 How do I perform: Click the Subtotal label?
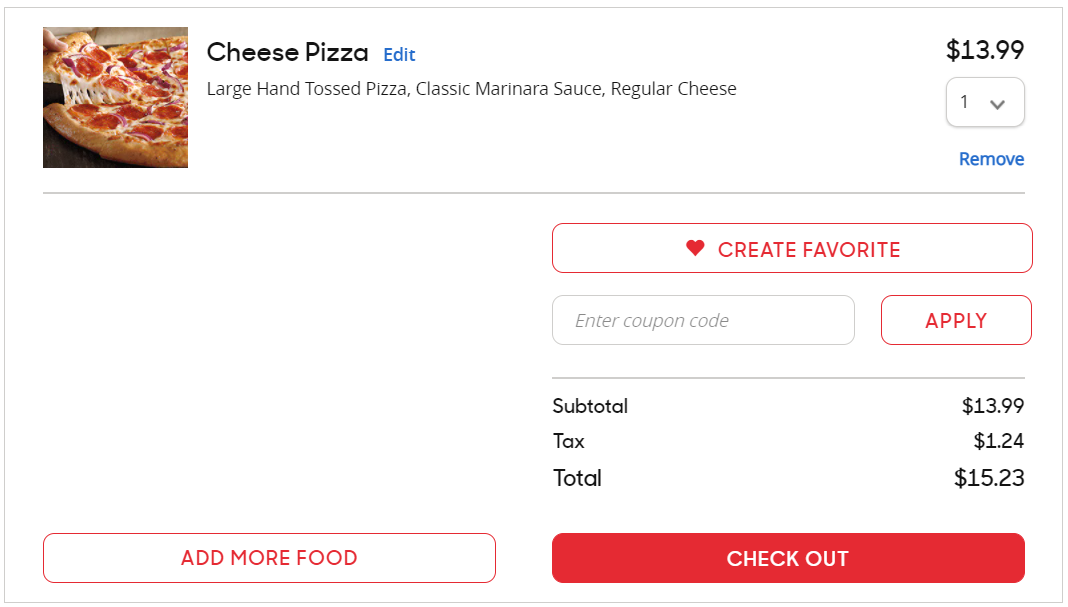[590, 406]
